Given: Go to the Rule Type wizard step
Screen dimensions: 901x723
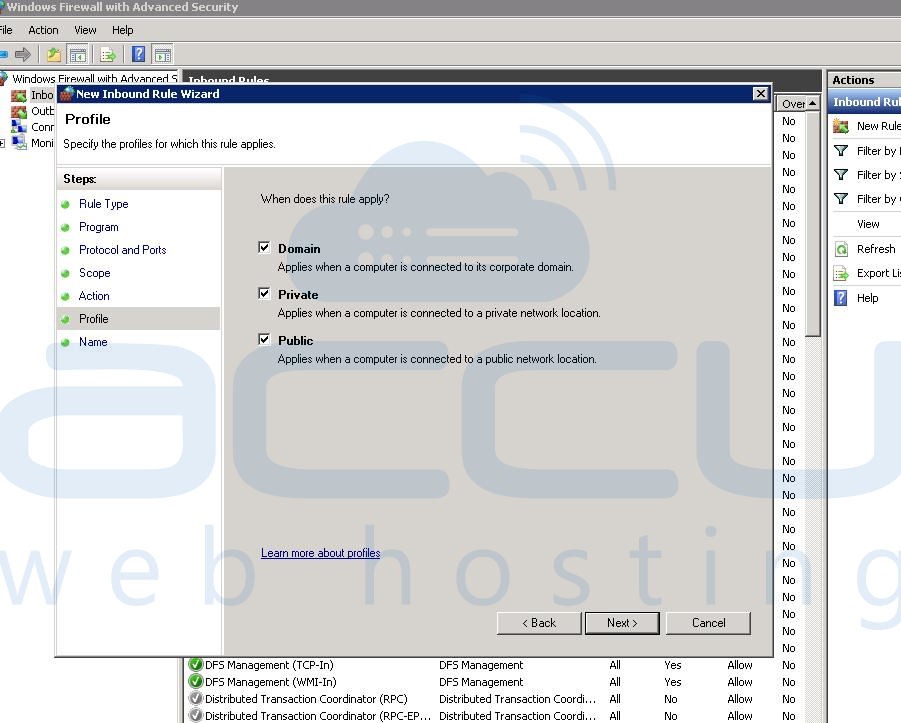Looking at the screenshot, I should [x=103, y=204].
